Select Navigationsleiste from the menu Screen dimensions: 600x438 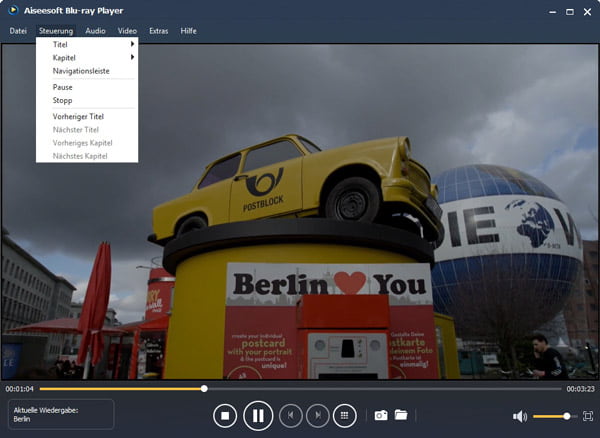[80, 71]
